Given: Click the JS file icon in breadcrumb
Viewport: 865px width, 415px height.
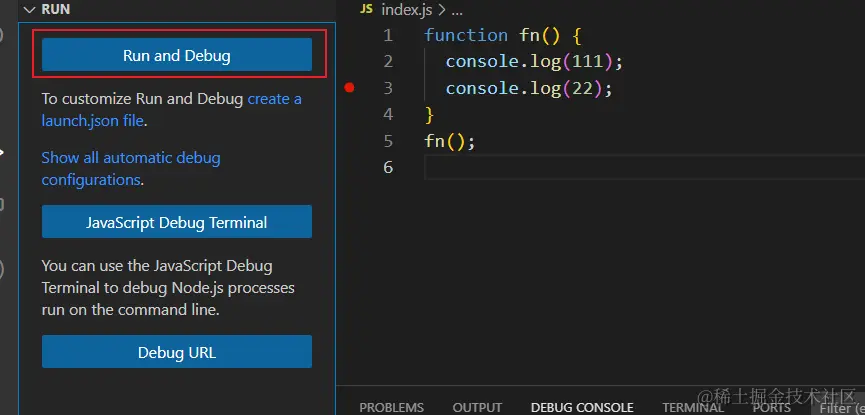Looking at the screenshot, I should click(x=366, y=9).
